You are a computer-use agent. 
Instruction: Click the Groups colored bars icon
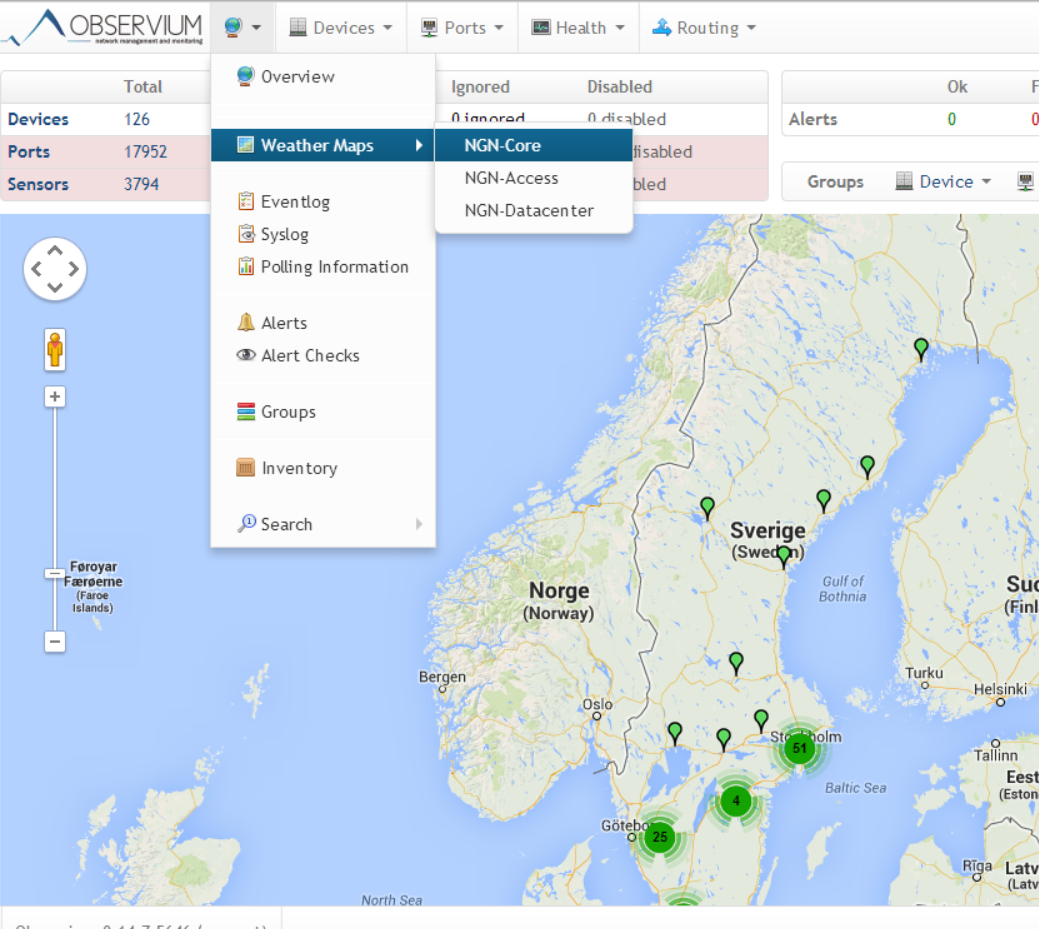(246, 411)
